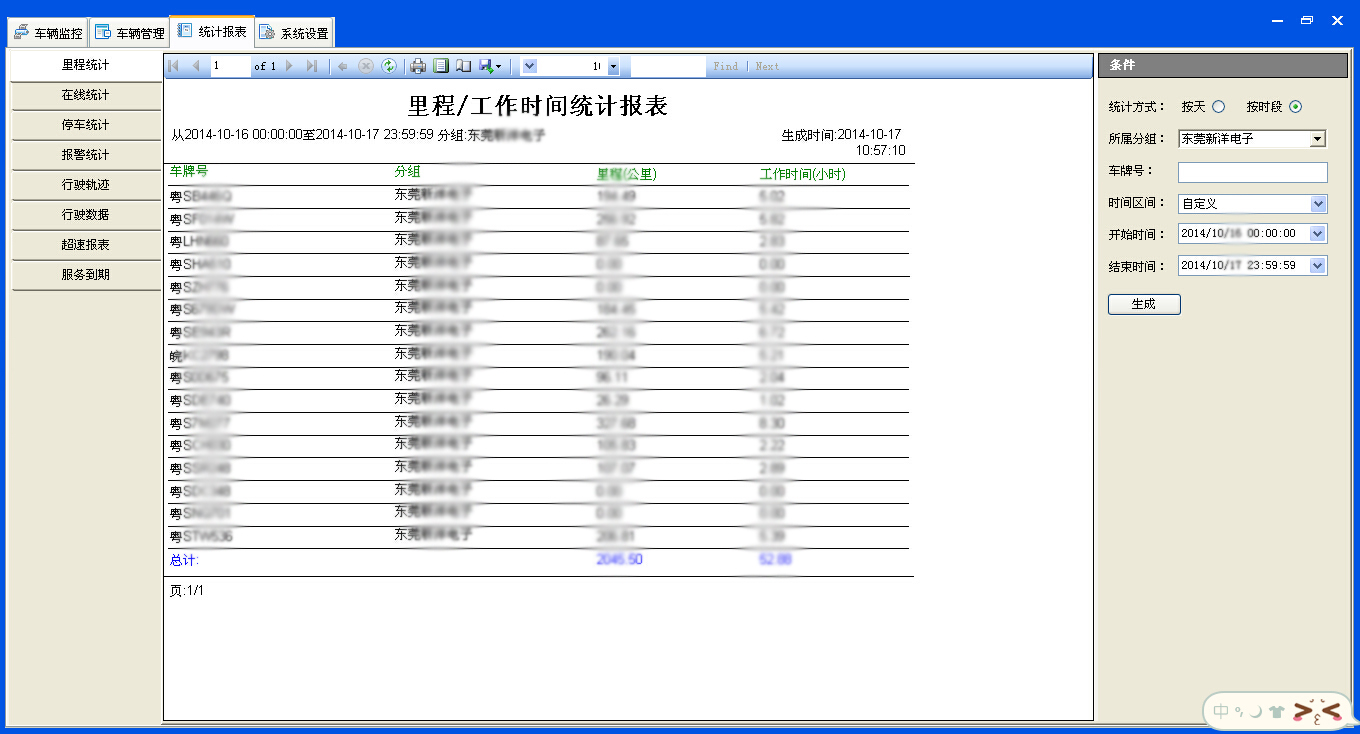Open the 系统设置 tab
1360x734 pixels.
point(294,33)
